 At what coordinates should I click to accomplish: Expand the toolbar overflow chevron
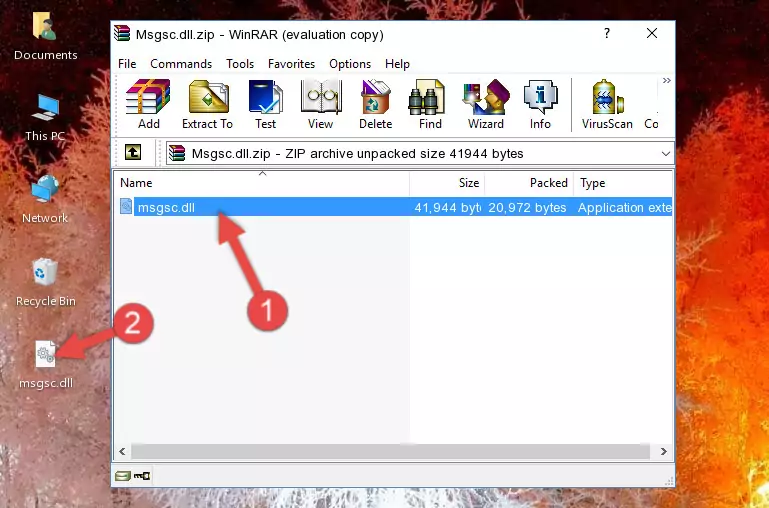click(666, 81)
